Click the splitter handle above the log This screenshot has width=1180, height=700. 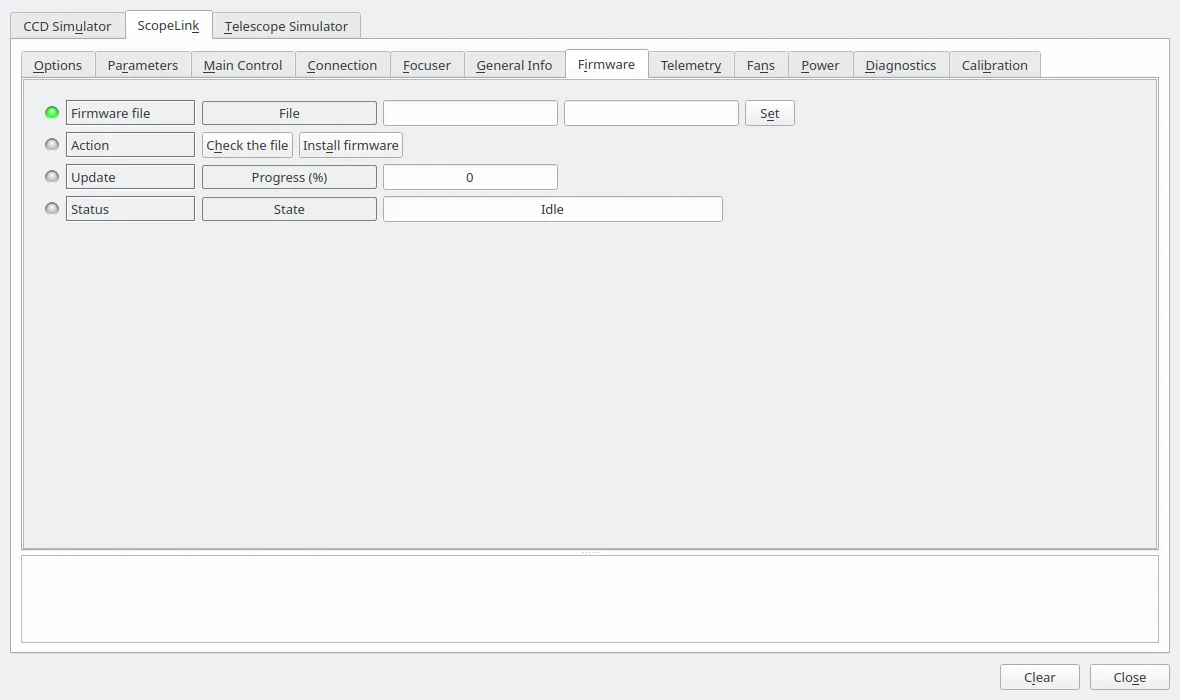(x=590, y=552)
